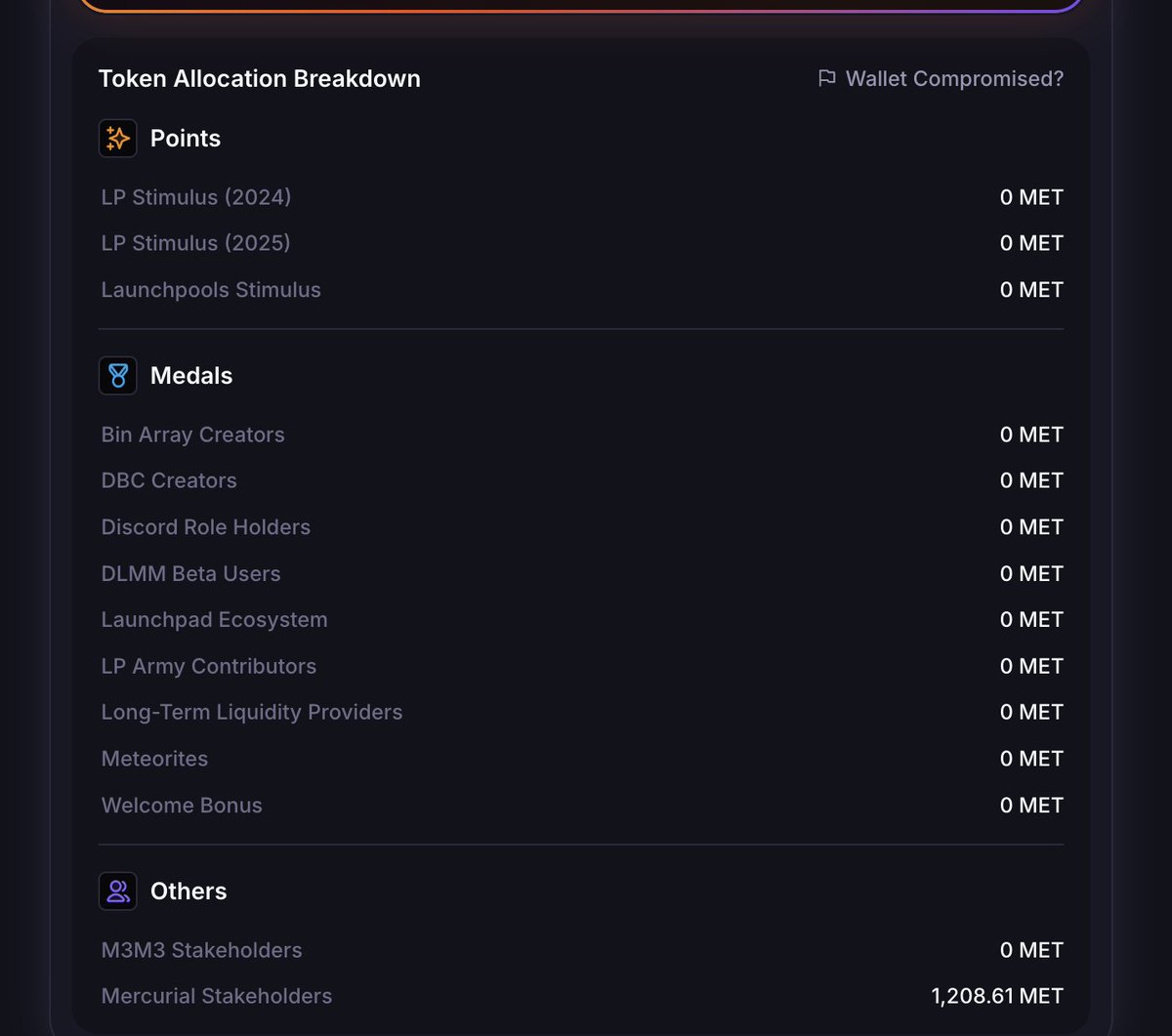The width and height of the screenshot is (1172, 1036).
Task: Click the Points sparkle icon
Action: click(x=117, y=138)
